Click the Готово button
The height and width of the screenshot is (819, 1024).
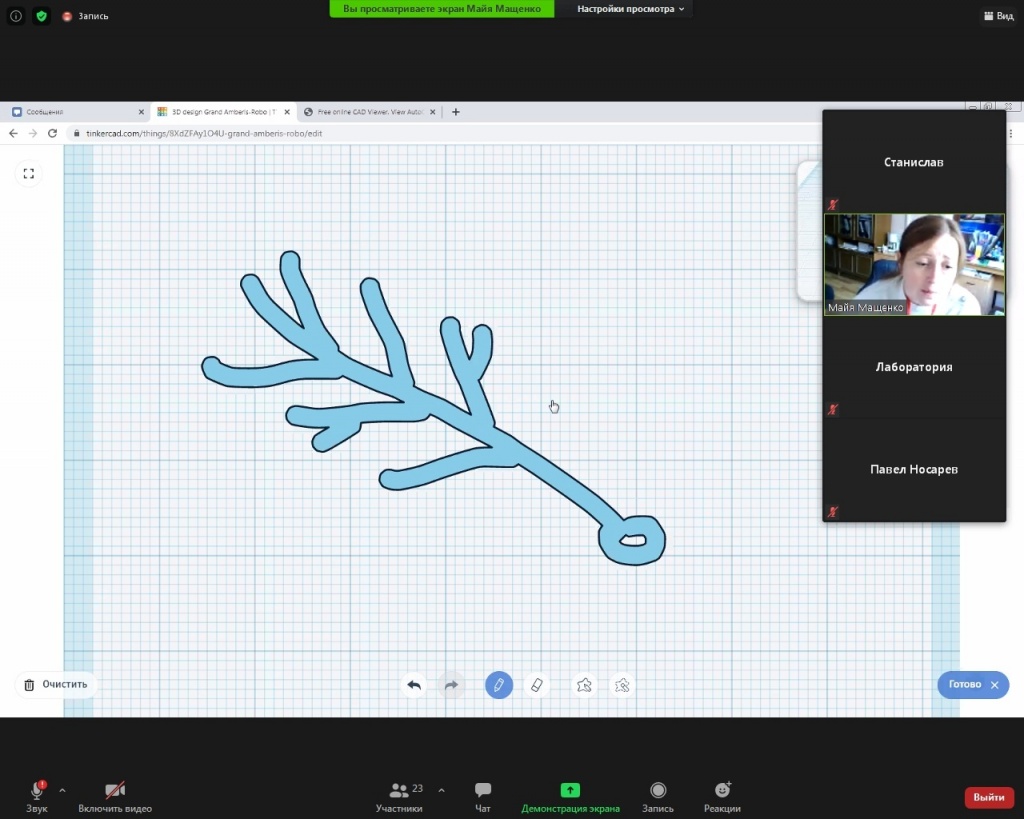965,685
